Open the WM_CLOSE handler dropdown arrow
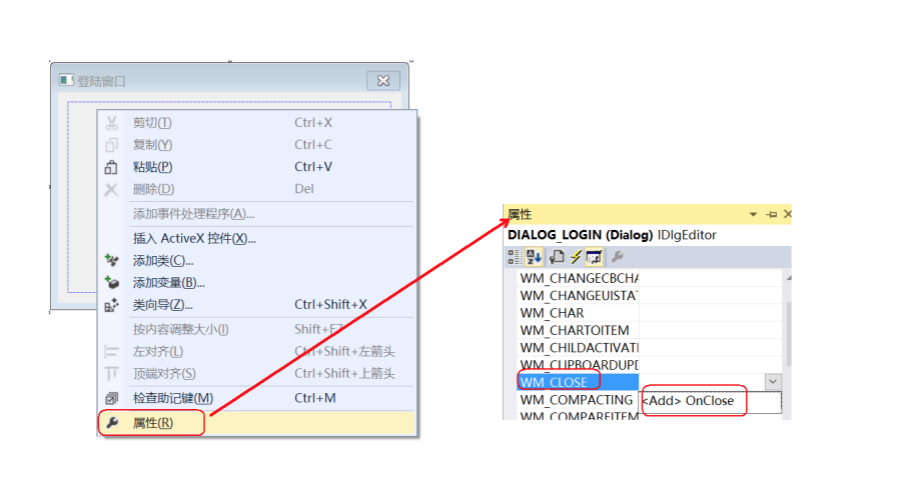Screen dimensions: 916x504 [x=772, y=382]
